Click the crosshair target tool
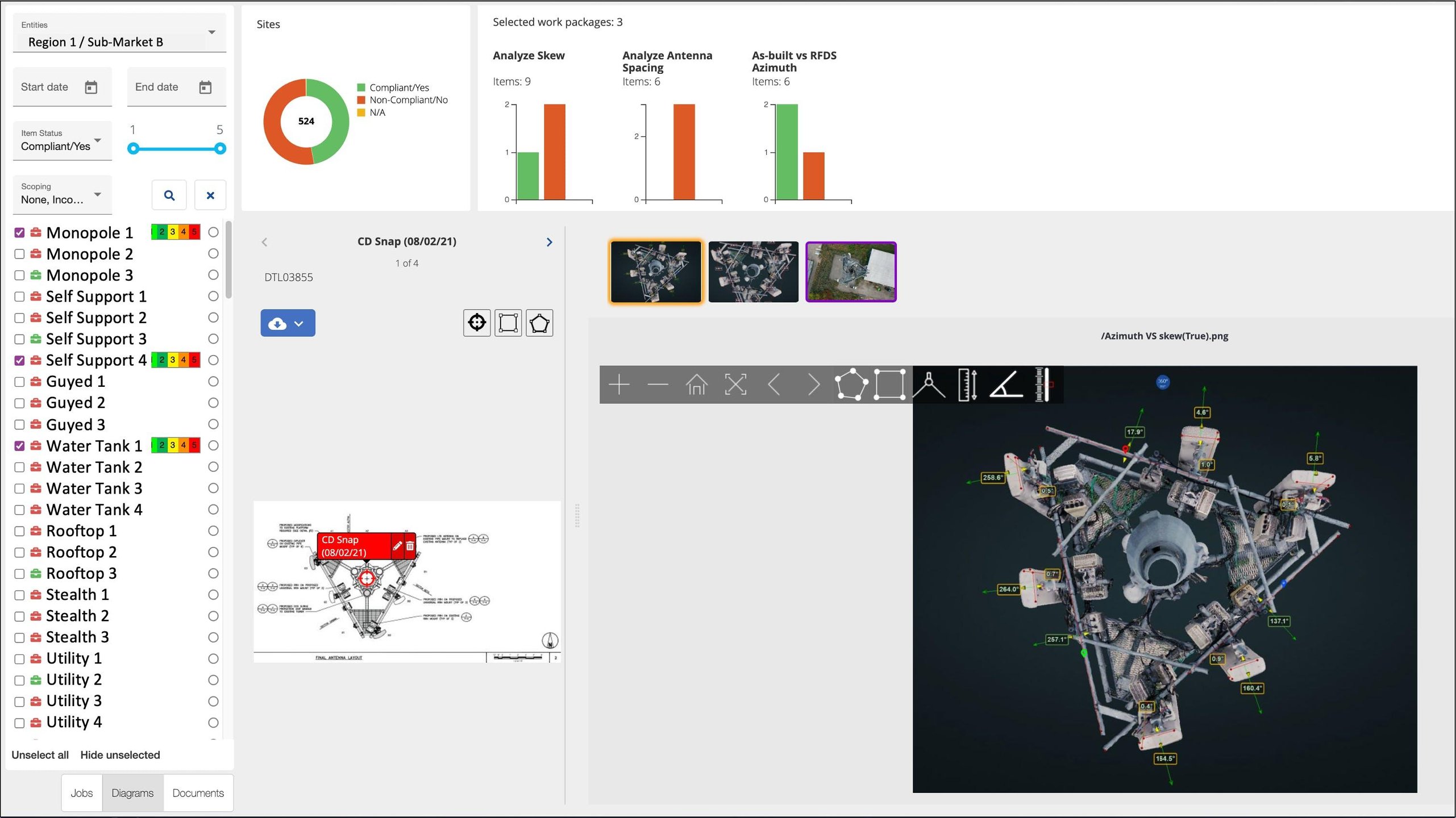The image size is (1456, 818). (x=476, y=323)
